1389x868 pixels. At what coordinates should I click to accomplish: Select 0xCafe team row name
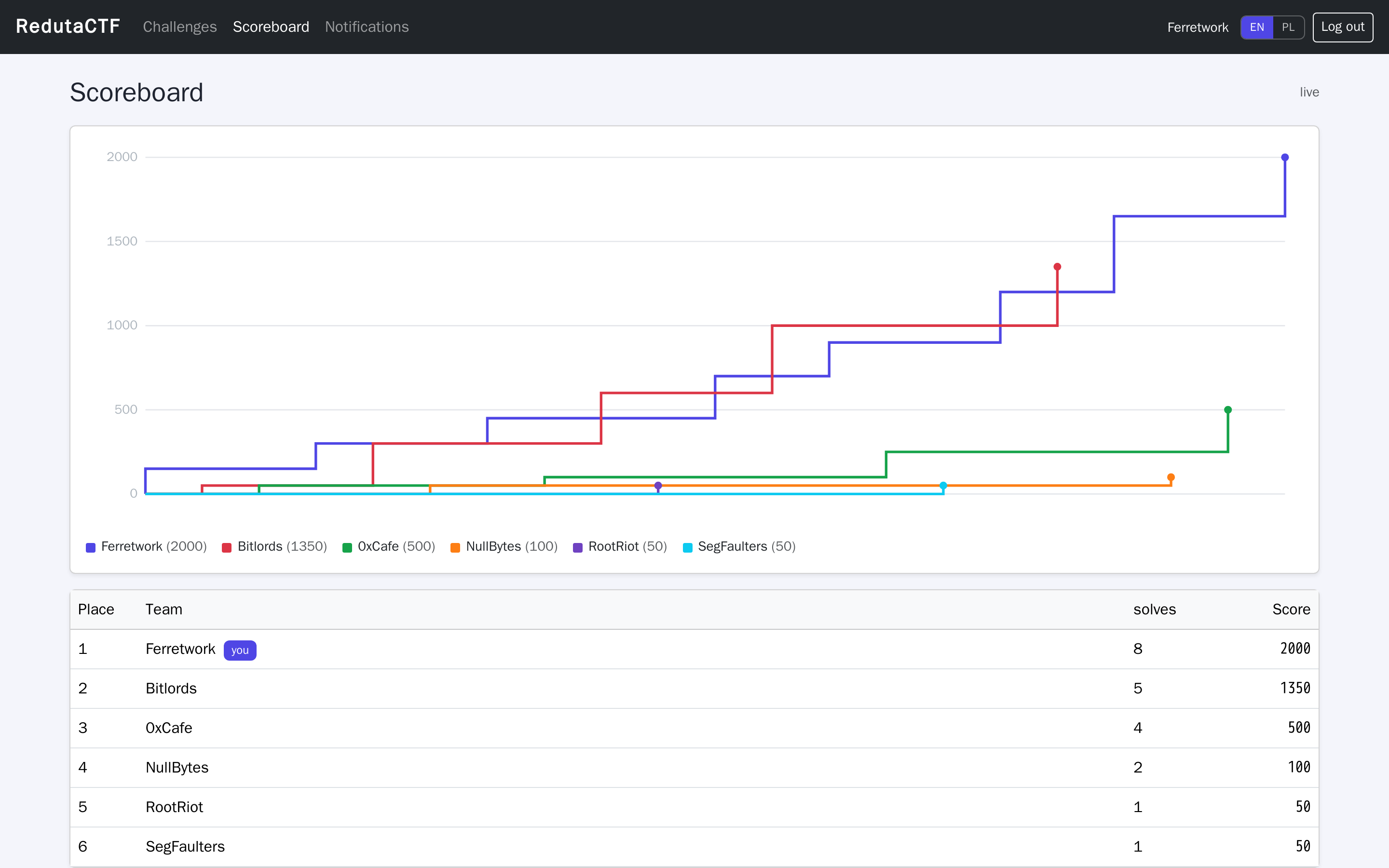point(169,728)
